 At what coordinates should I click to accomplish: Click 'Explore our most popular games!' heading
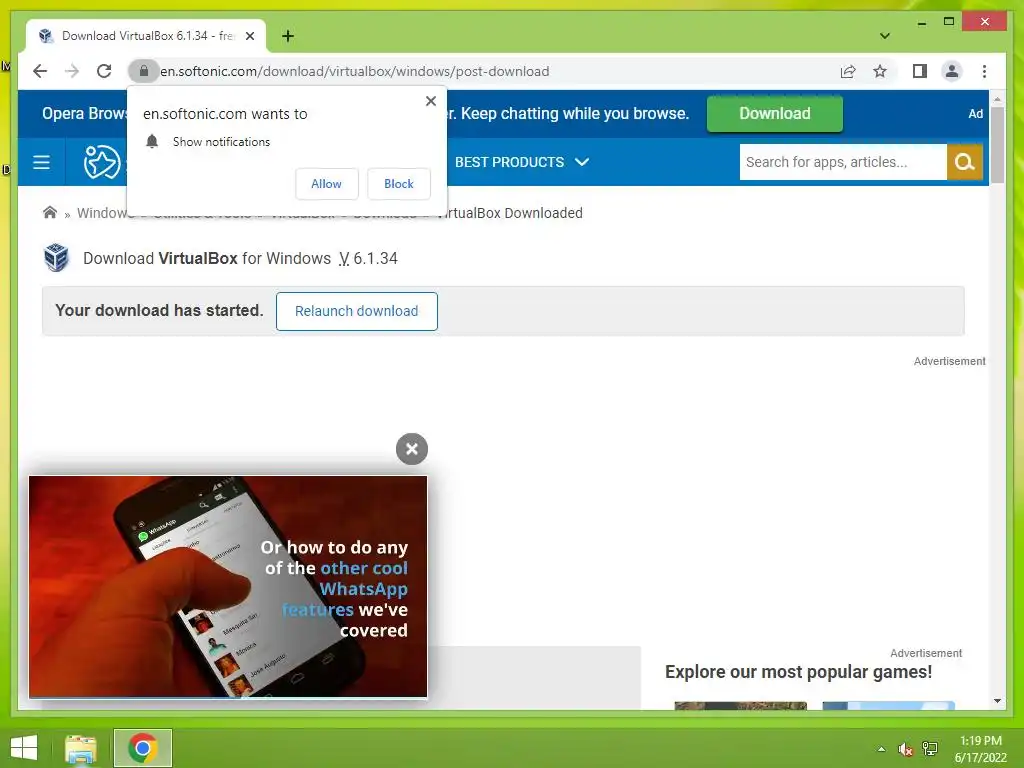[798, 672]
